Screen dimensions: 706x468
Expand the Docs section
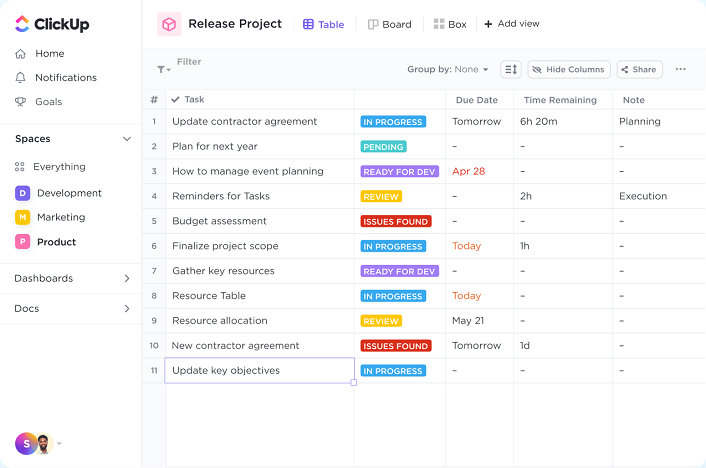[126, 309]
